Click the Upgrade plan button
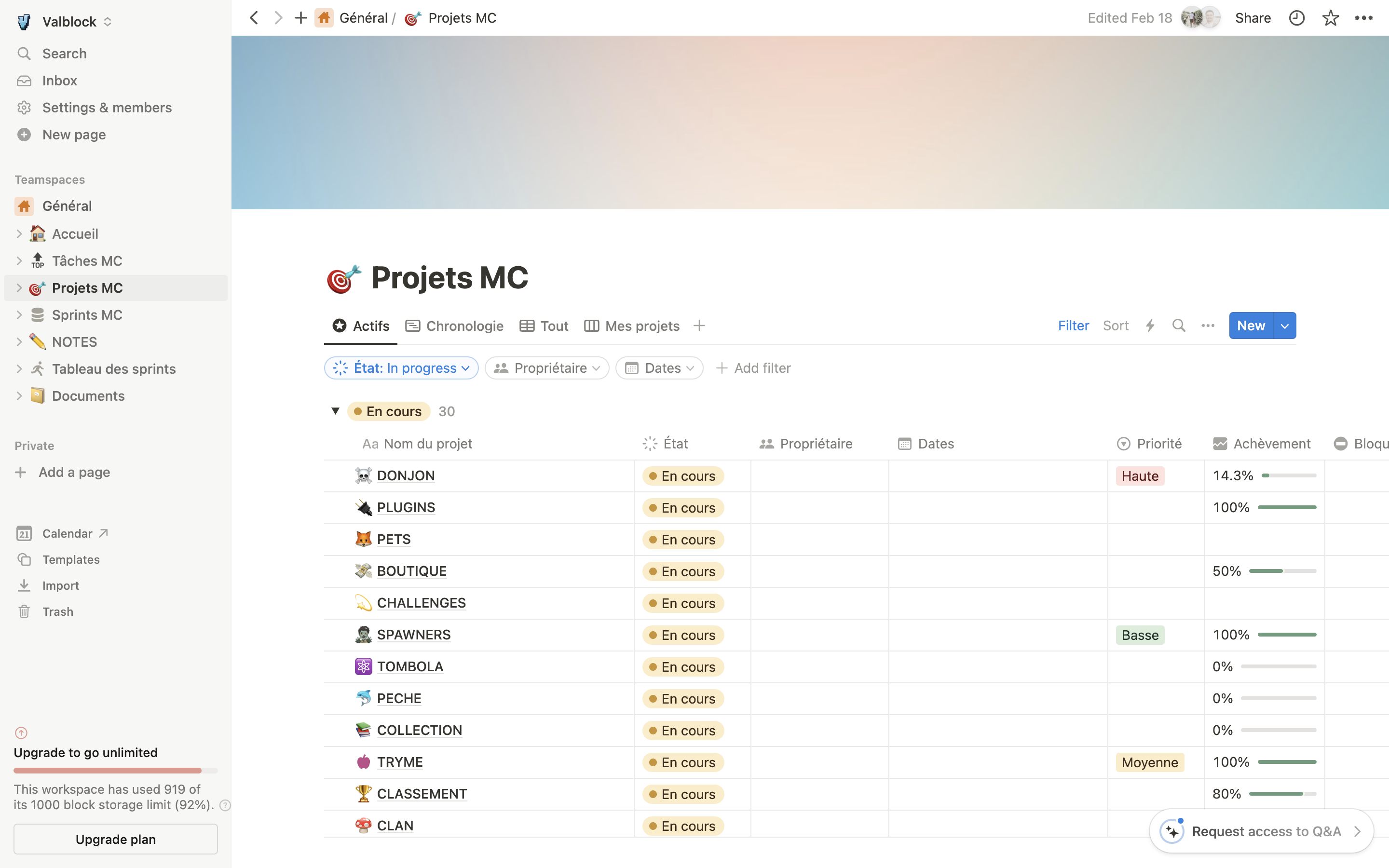Screen dimensions: 1389x868 coord(115,839)
